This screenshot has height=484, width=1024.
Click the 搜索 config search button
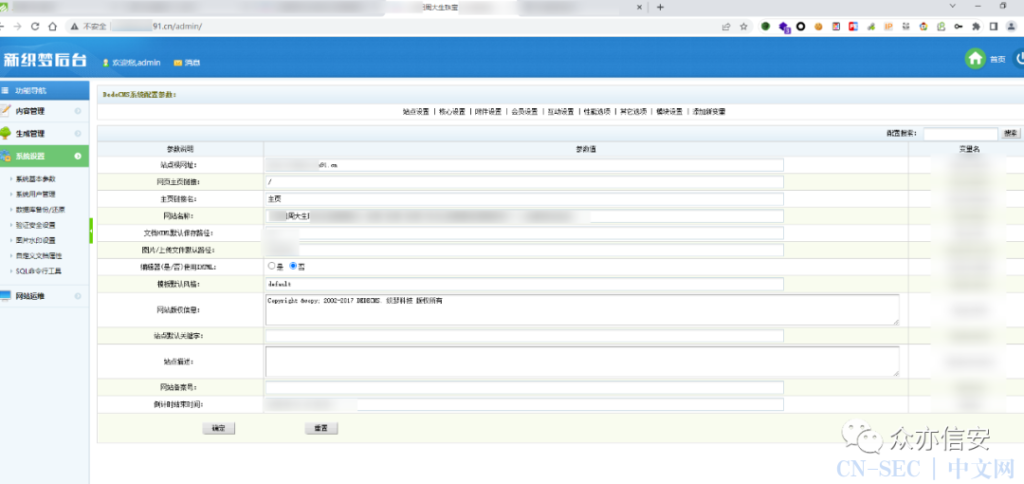[x=1011, y=133]
